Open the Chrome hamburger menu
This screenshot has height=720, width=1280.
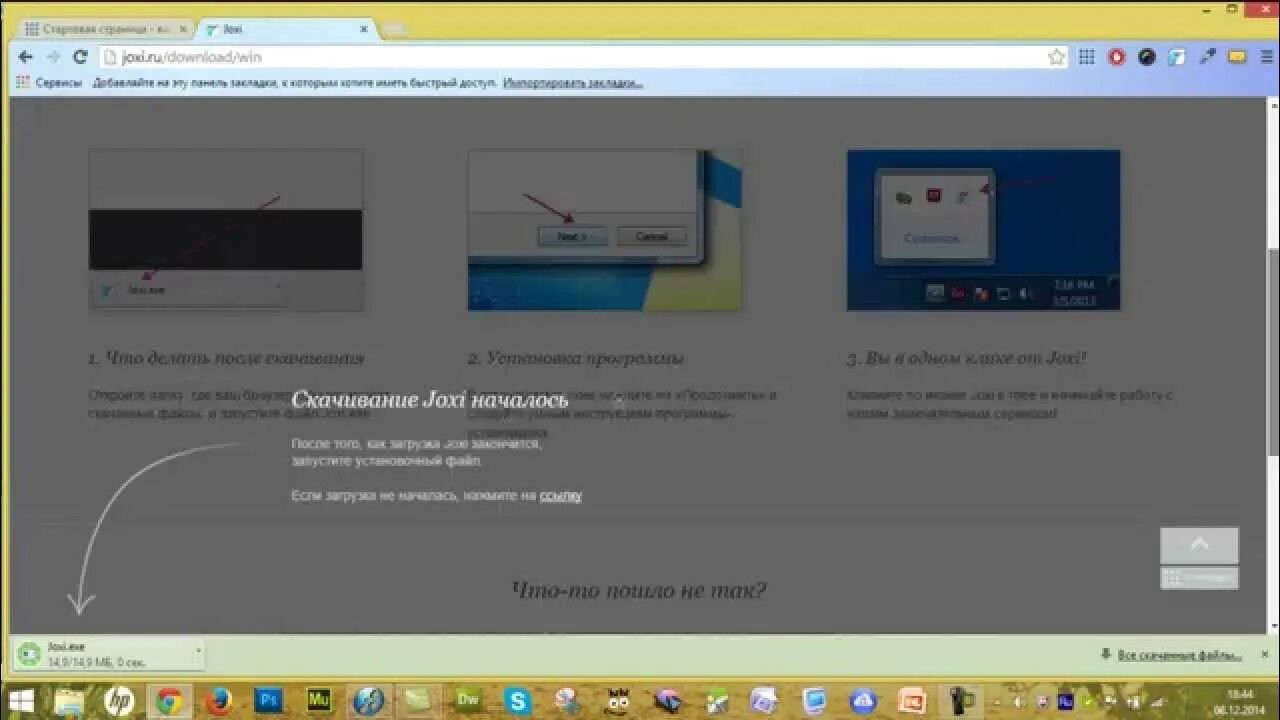click(x=1265, y=58)
